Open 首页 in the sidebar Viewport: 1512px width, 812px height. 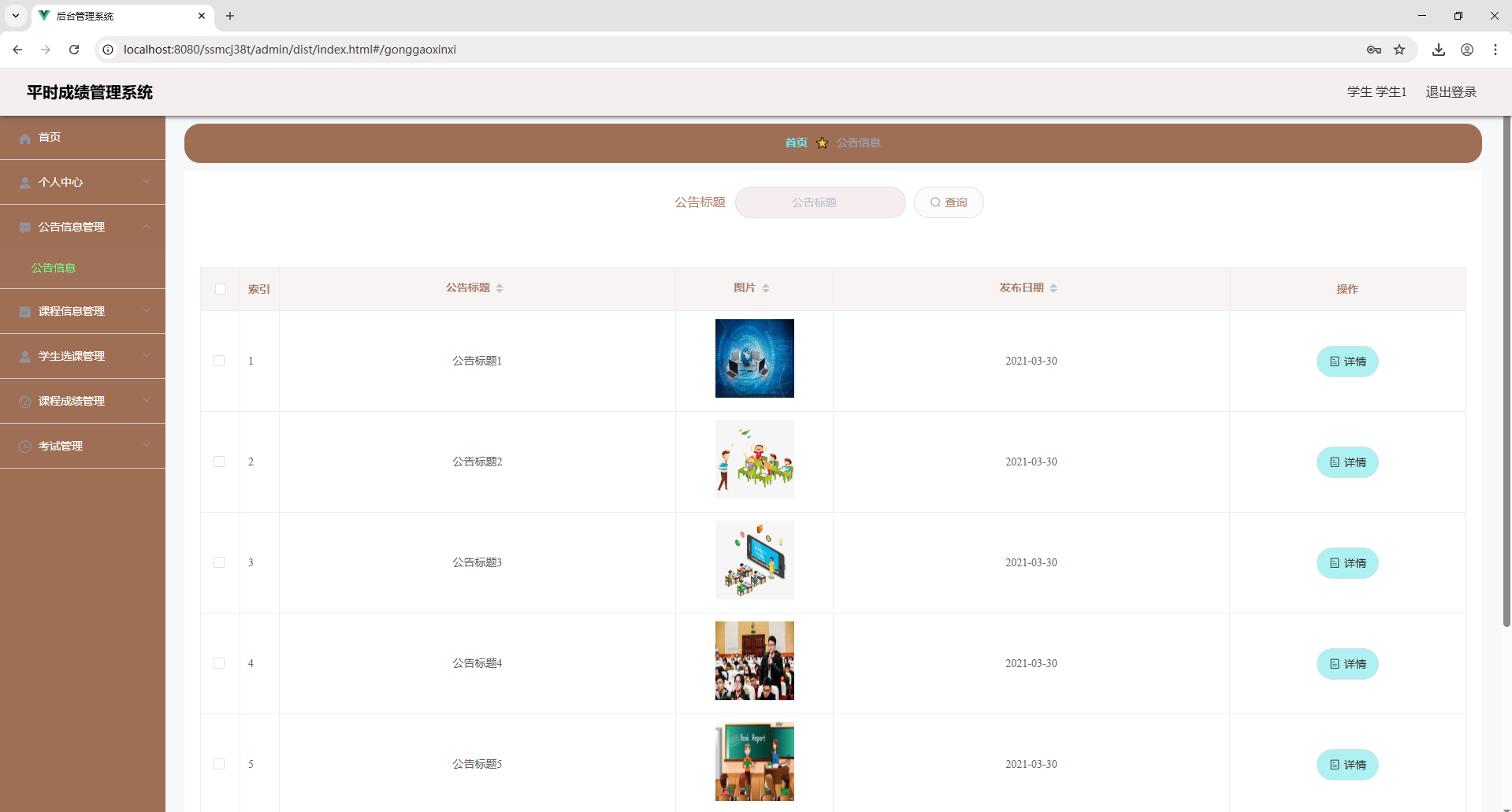[83, 138]
